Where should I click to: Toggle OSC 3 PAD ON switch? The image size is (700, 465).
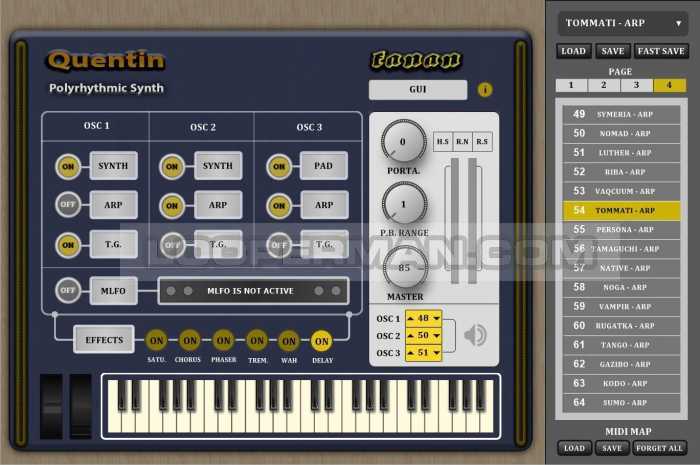279,166
